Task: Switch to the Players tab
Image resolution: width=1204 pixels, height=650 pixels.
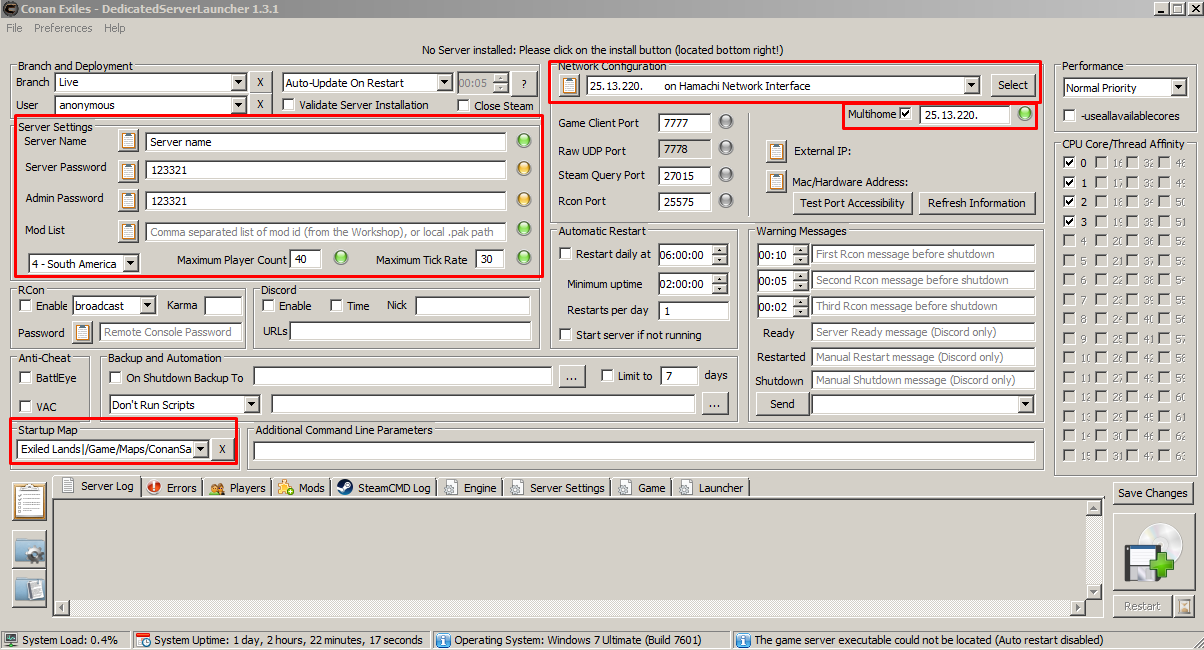Action: pos(238,488)
